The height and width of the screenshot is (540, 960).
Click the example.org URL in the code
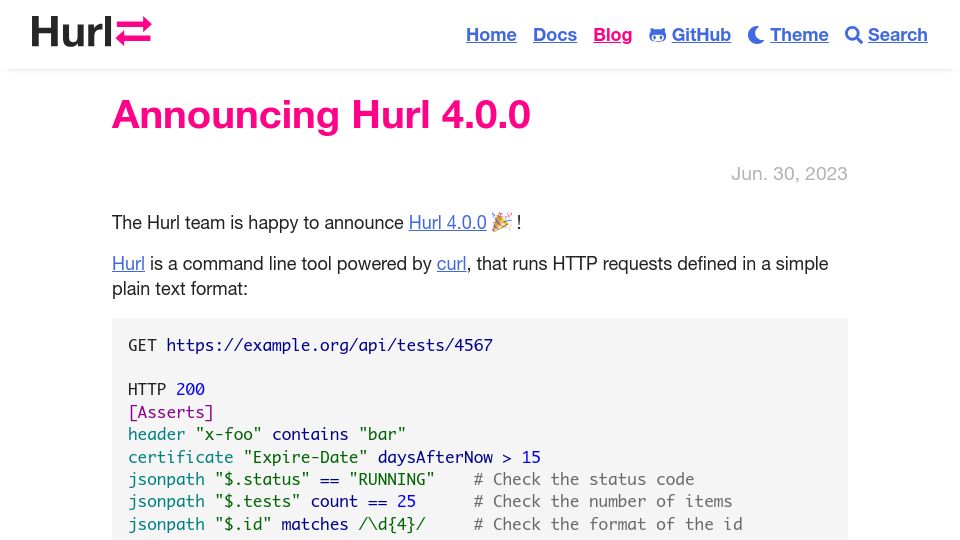click(x=329, y=345)
